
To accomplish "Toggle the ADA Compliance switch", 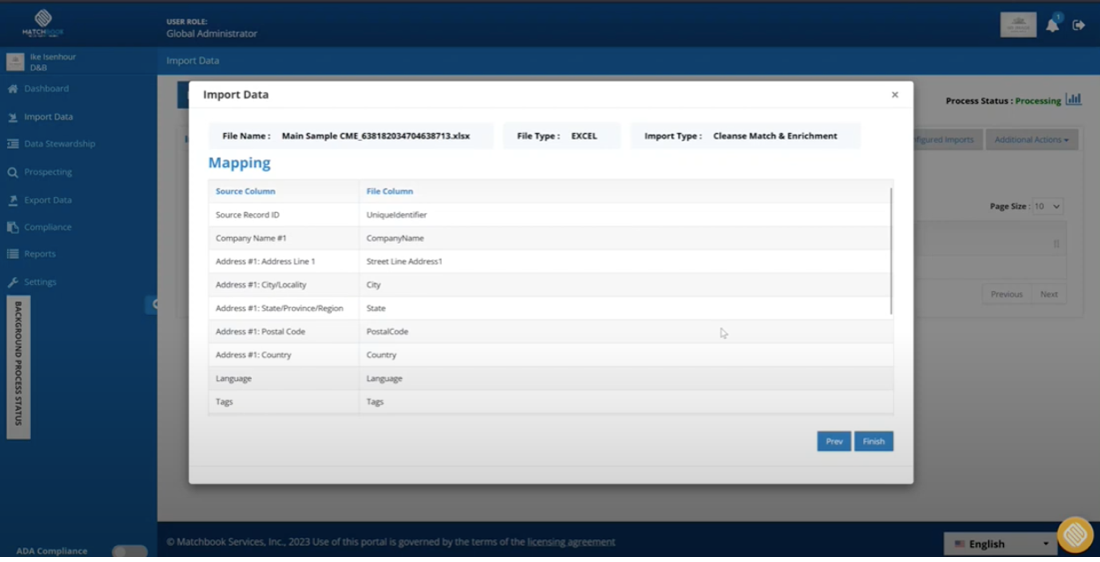I will click(x=130, y=551).
